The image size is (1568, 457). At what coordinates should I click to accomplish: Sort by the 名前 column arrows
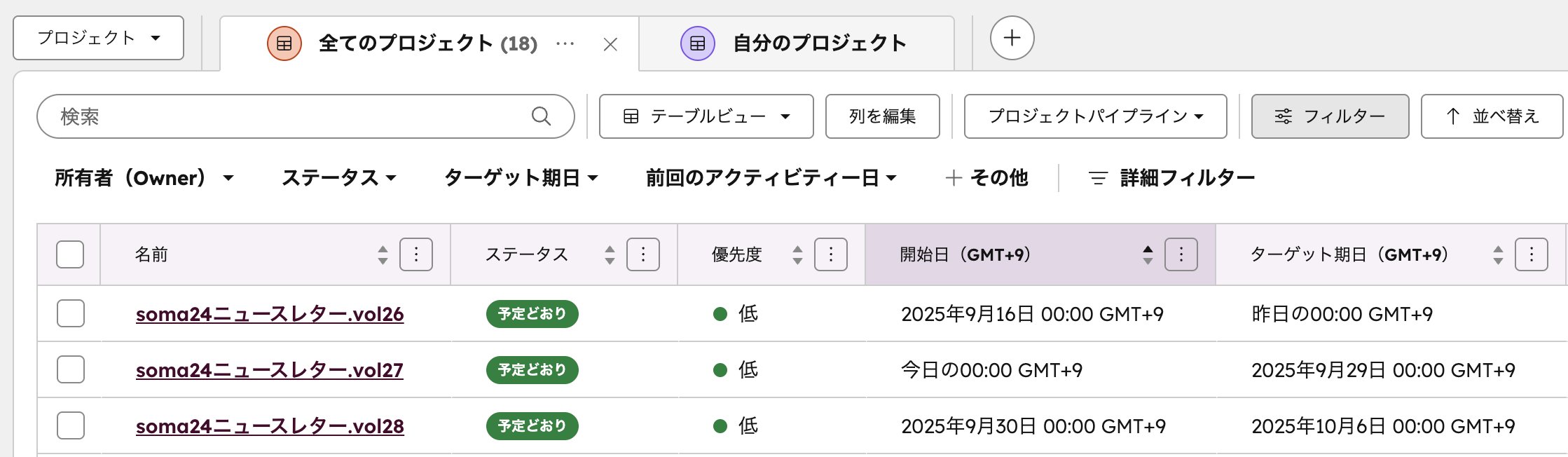[x=383, y=255]
